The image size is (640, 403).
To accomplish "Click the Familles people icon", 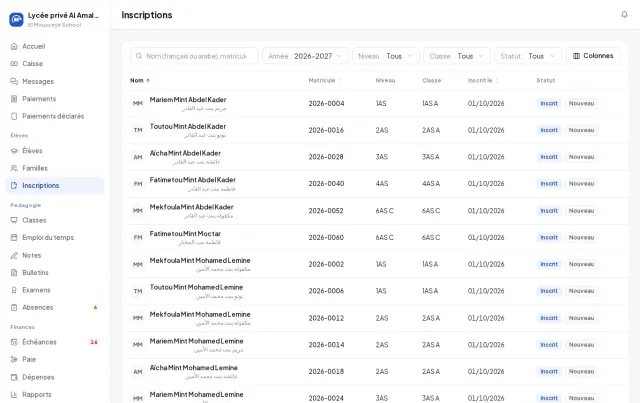I will pyautogui.click(x=14, y=168).
